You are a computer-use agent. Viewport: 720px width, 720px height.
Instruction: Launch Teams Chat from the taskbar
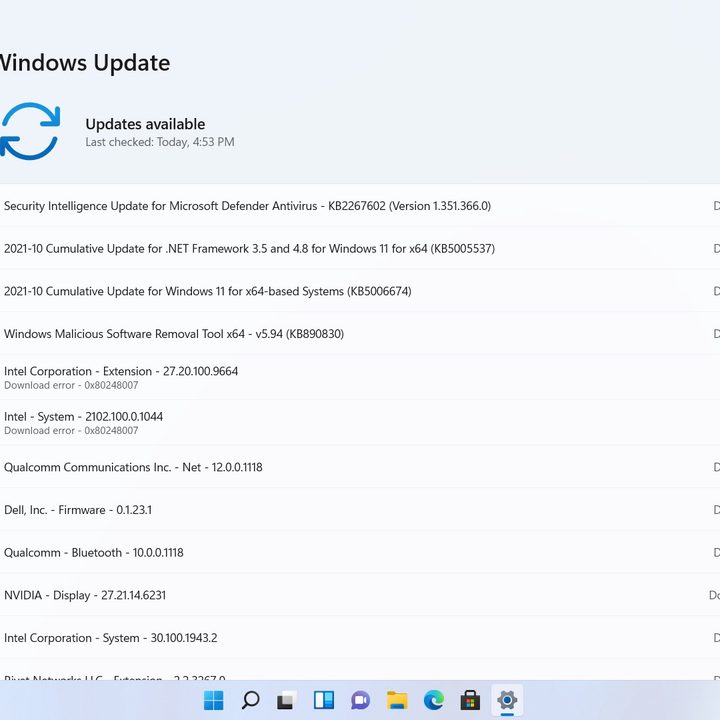click(x=360, y=700)
